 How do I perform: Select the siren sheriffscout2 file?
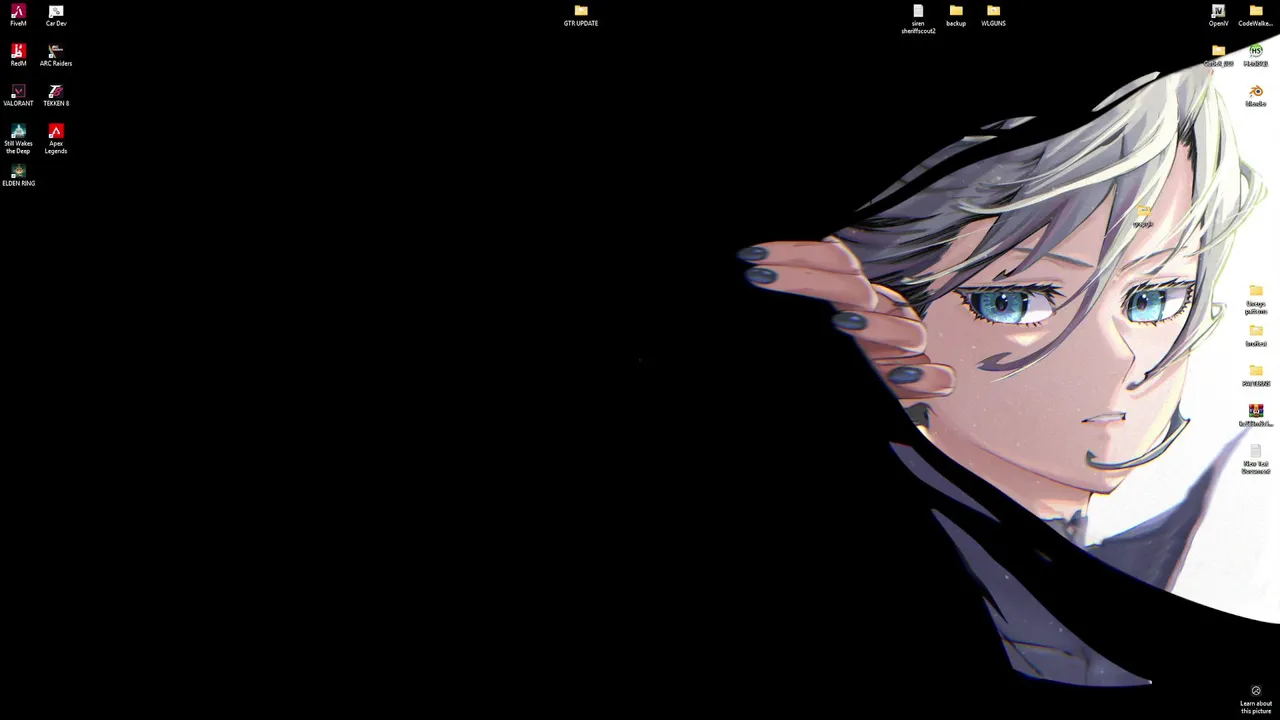(x=918, y=19)
